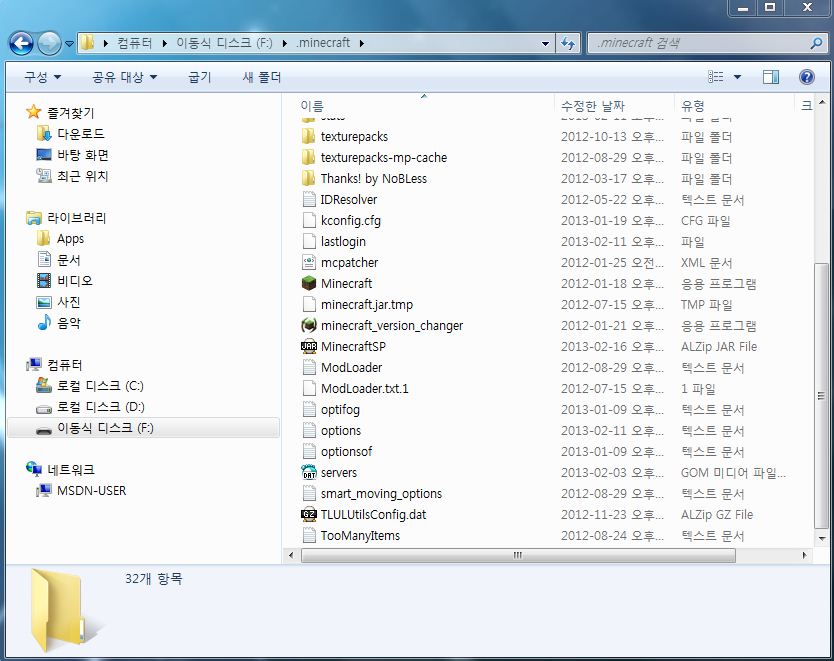Viewport: 834px width, 661px height.
Task: Click the minecraft_version_changer application icon
Action: click(309, 325)
